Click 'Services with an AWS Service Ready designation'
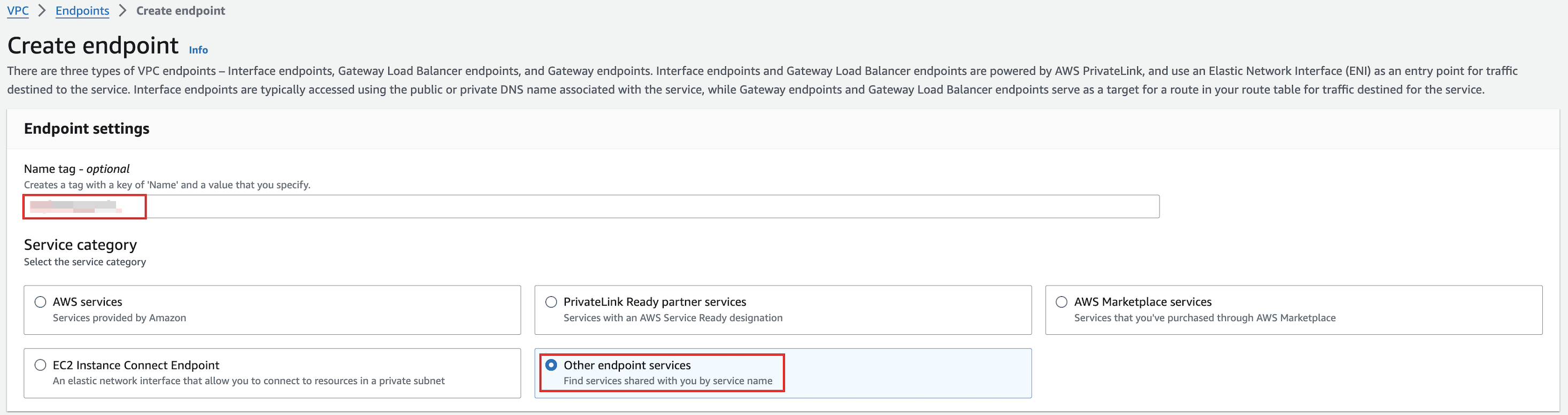This screenshot has height=415, width=1568. point(673,318)
